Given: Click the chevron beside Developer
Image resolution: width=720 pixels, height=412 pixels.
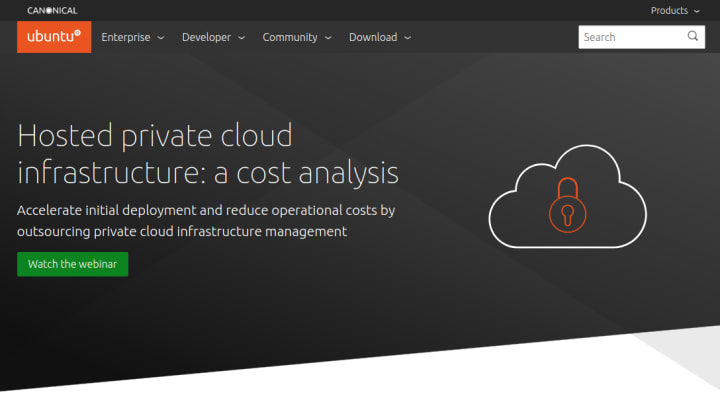Looking at the screenshot, I should click(242, 38).
